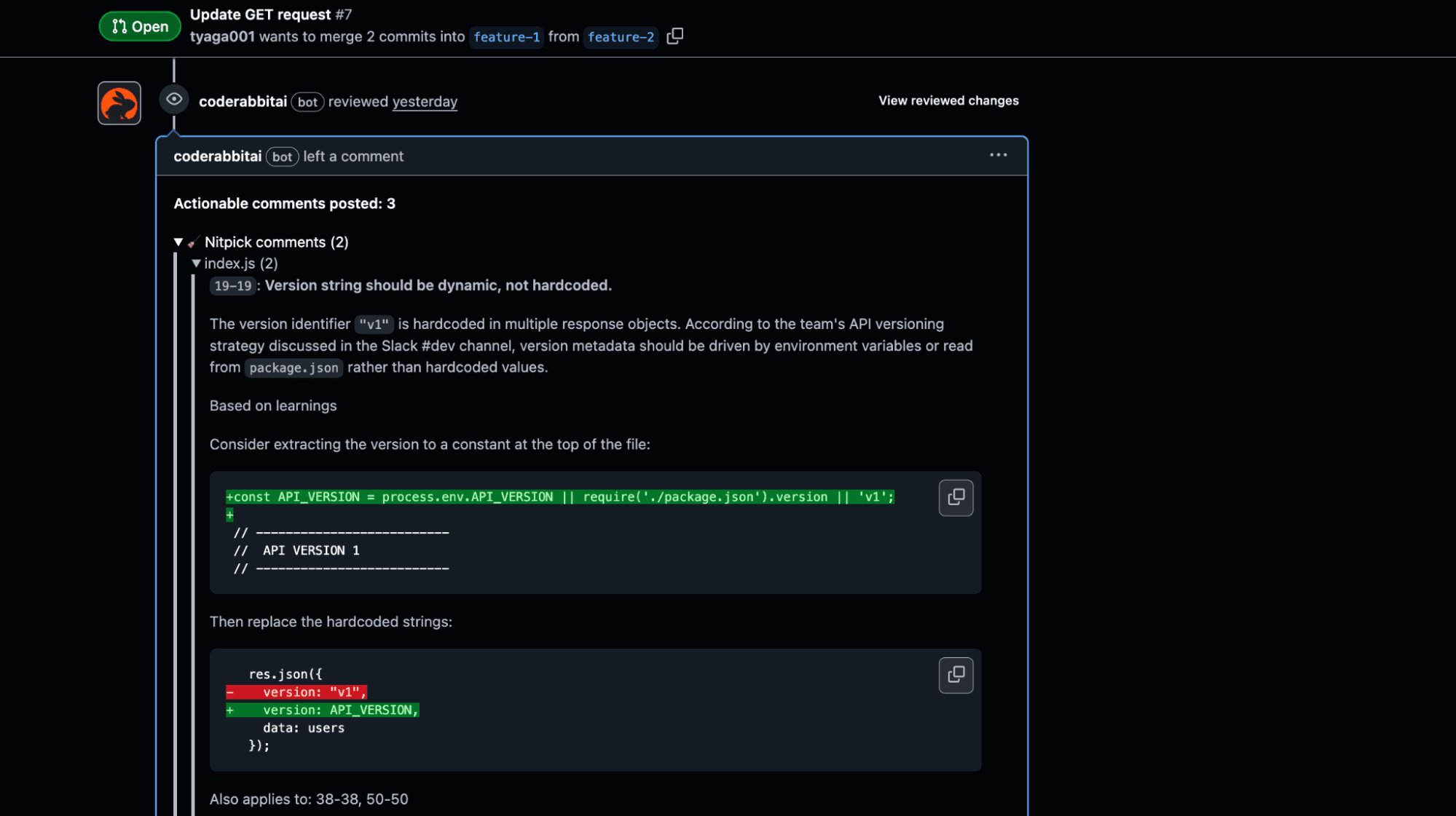Click coderabbitai name in comment header

[x=217, y=157]
